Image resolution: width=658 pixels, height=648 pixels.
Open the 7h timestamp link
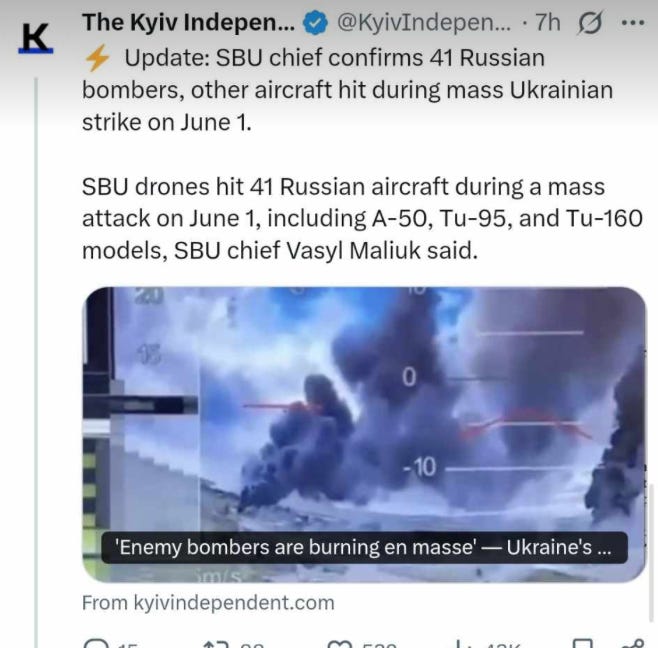pyautogui.click(x=548, y=22)
